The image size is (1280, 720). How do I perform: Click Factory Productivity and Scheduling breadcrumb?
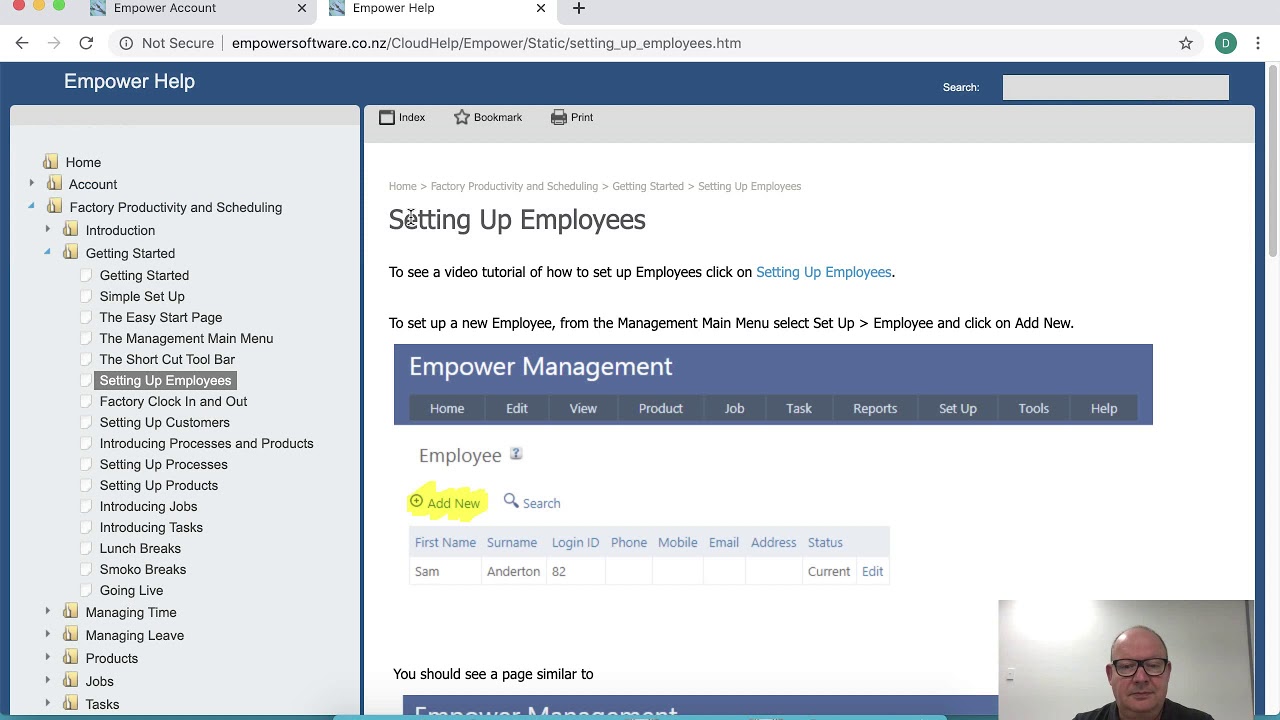[x=514, y=186]
